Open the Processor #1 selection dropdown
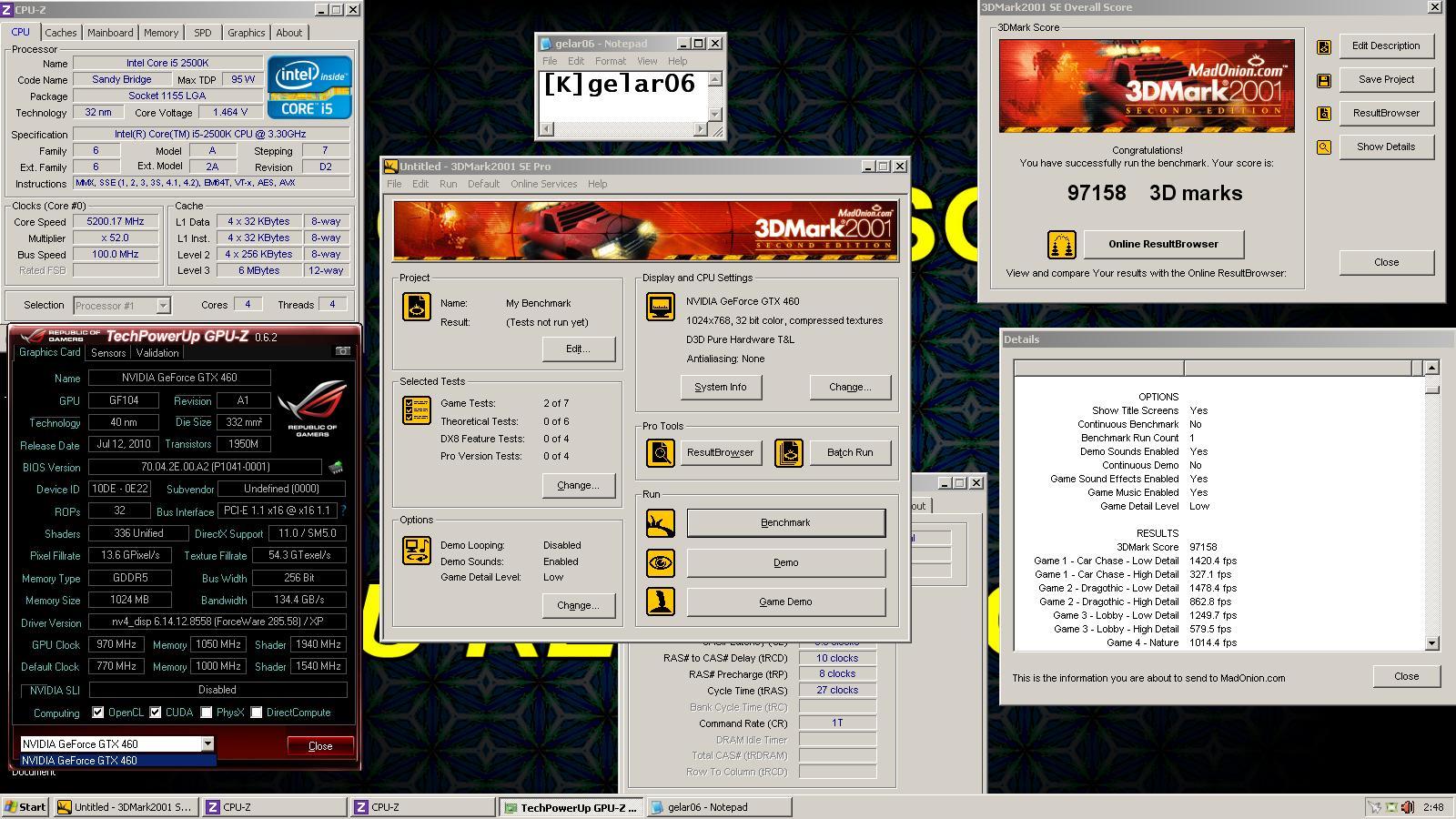The width and height of the screenshot is (1456, 819). pos(163,306)
